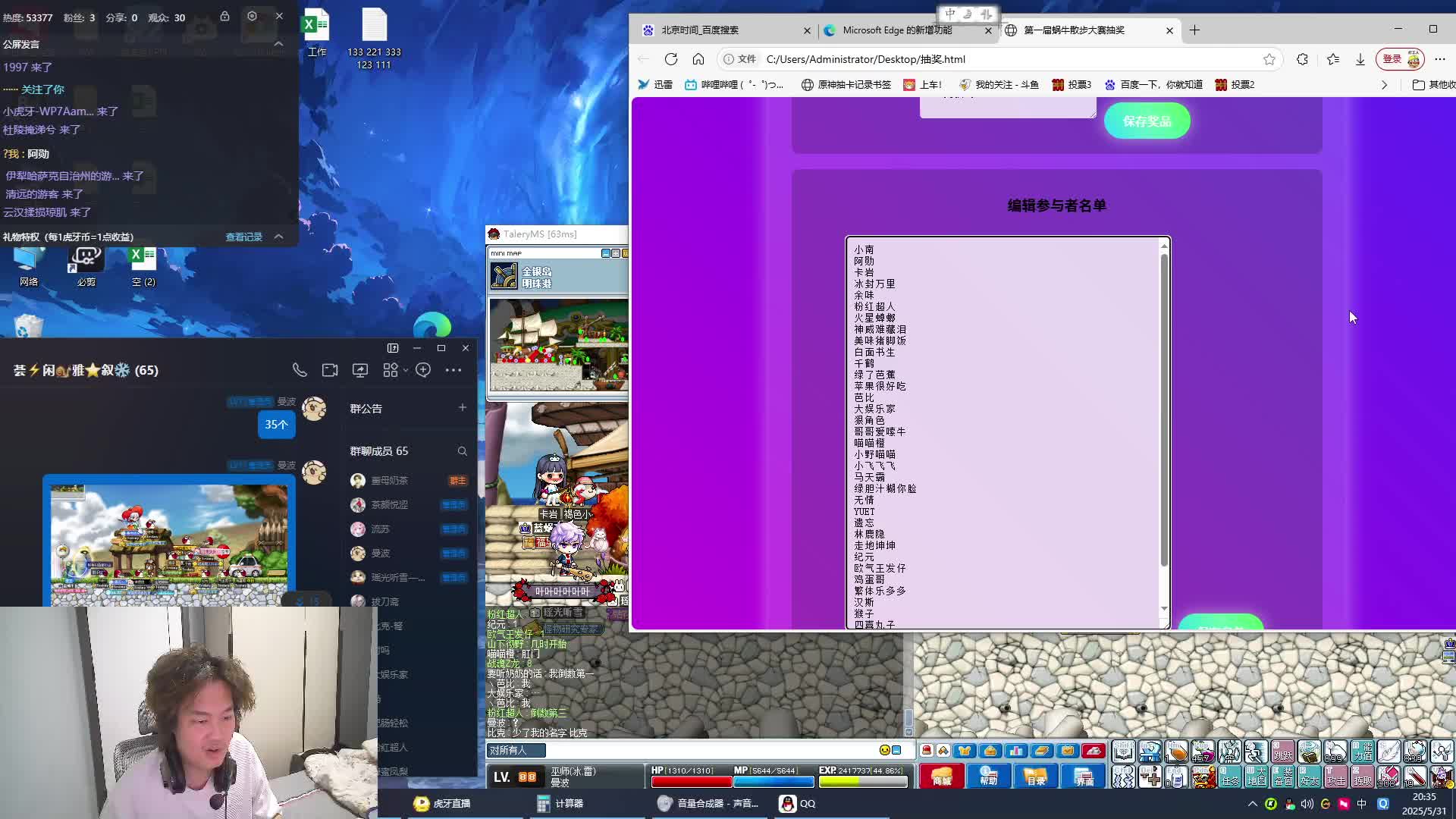The height and width of the screenshot is (819, 1456).
Task: Open 计算器 from the taskbar
Action: (x=560, y=803)
